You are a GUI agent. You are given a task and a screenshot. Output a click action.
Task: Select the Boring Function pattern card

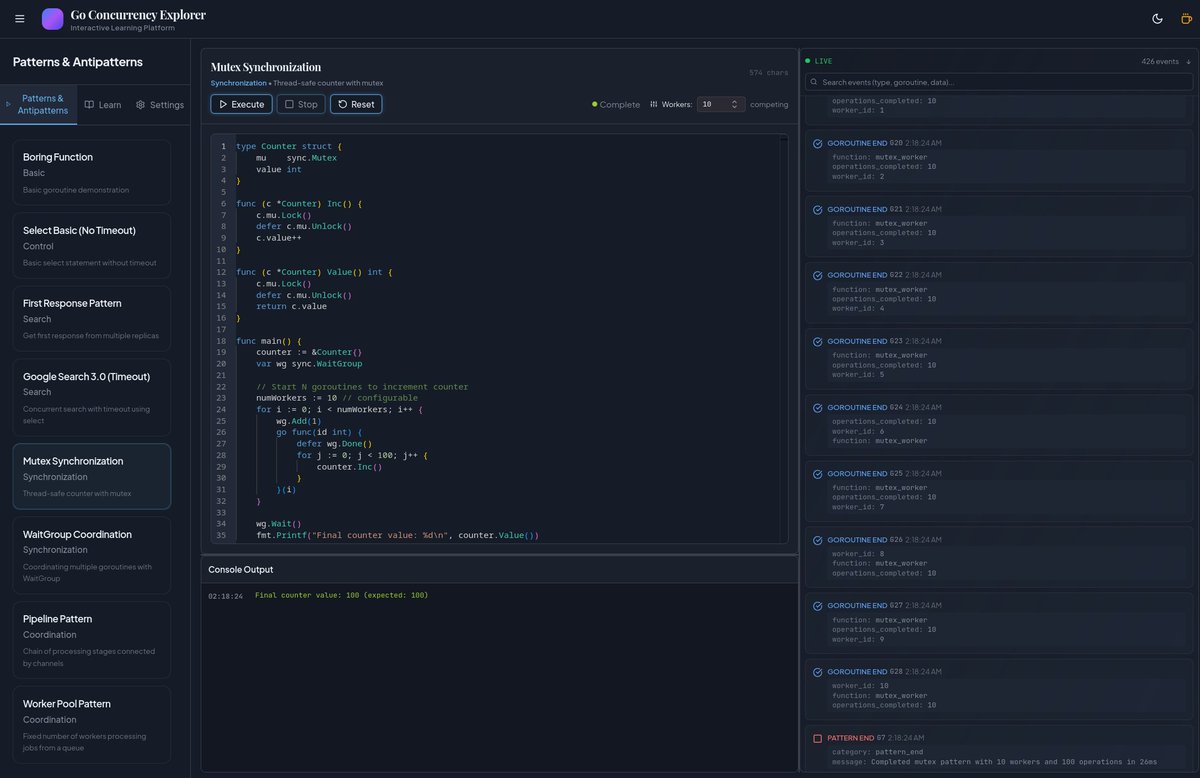92,172
